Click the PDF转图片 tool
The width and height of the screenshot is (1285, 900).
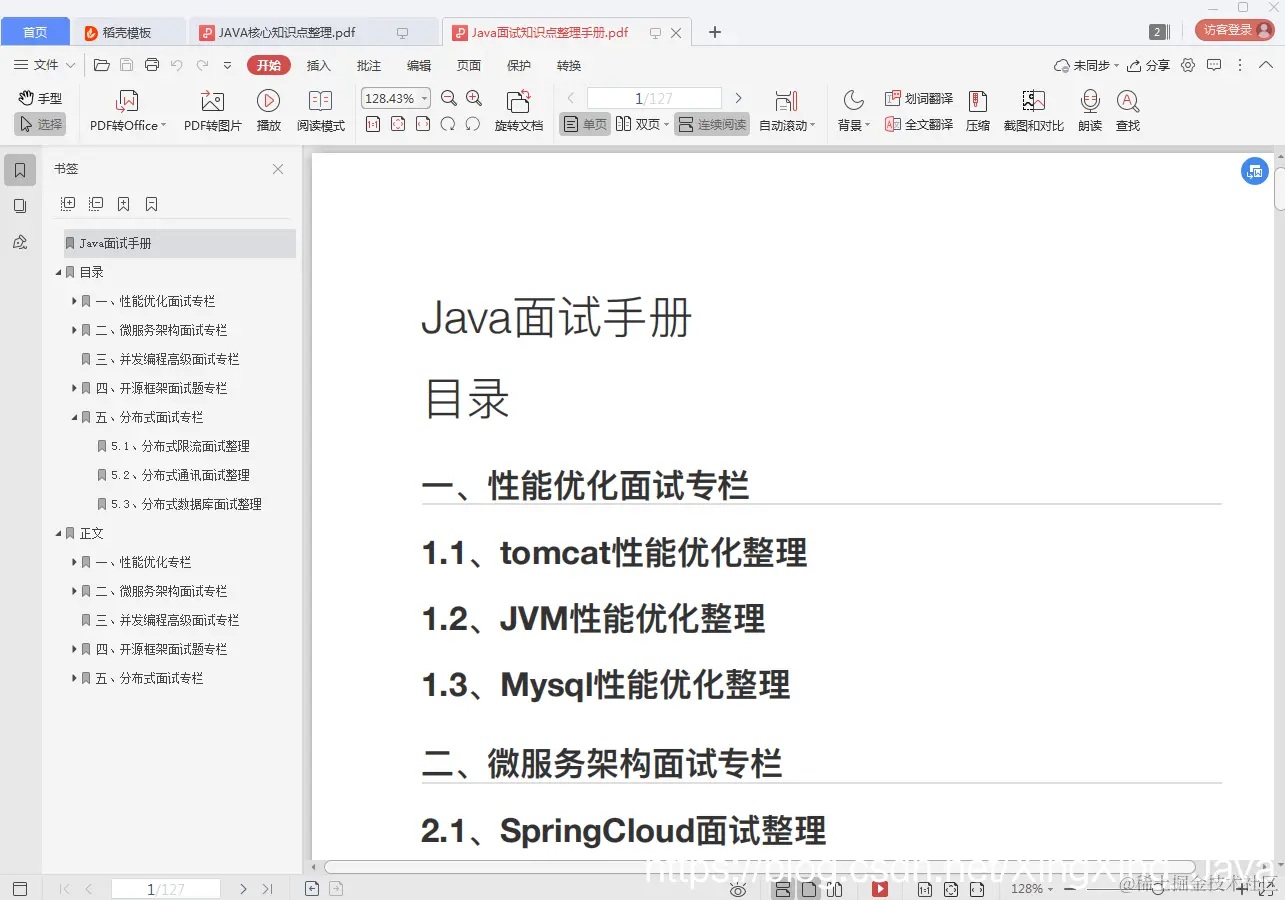click(x=213, y=110)
